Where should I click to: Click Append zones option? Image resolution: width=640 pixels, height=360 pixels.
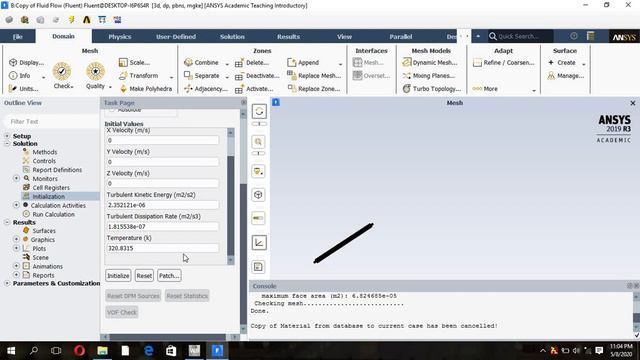point(303,62)
